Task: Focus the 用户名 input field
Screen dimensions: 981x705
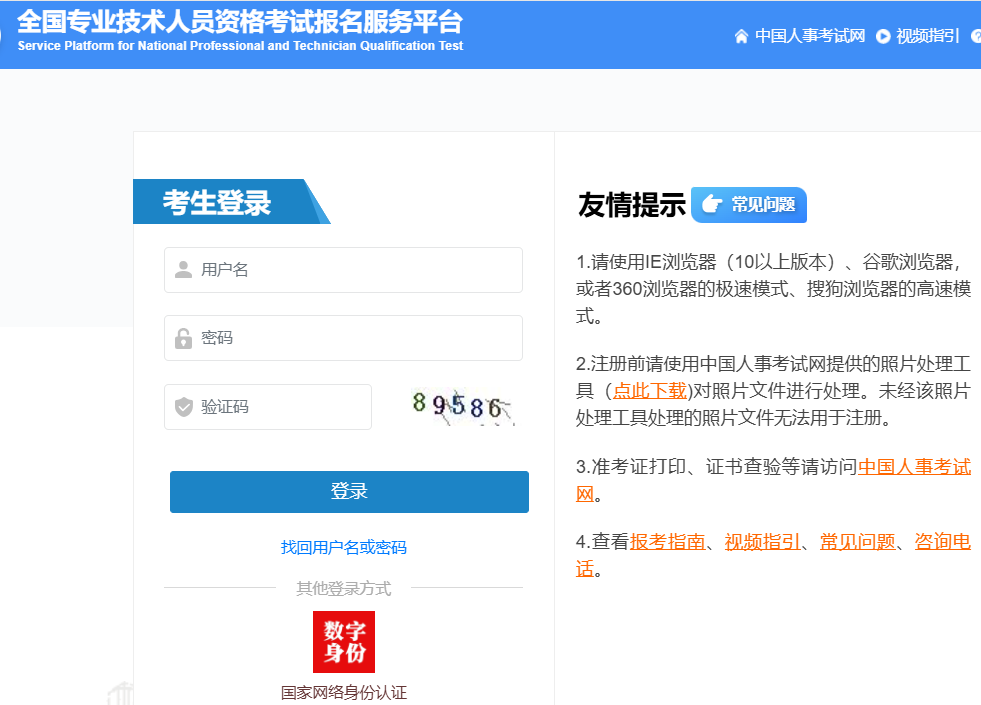Action: click(343, 270)
